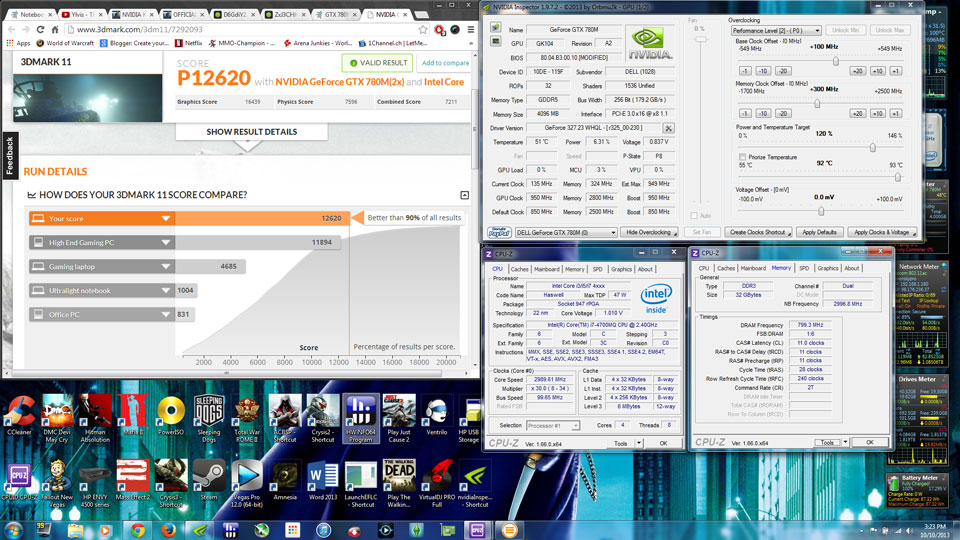This screenshot has height=540, width=960.
Task: Open Performance Level dropdown
Action: click(x=775, y=30)
